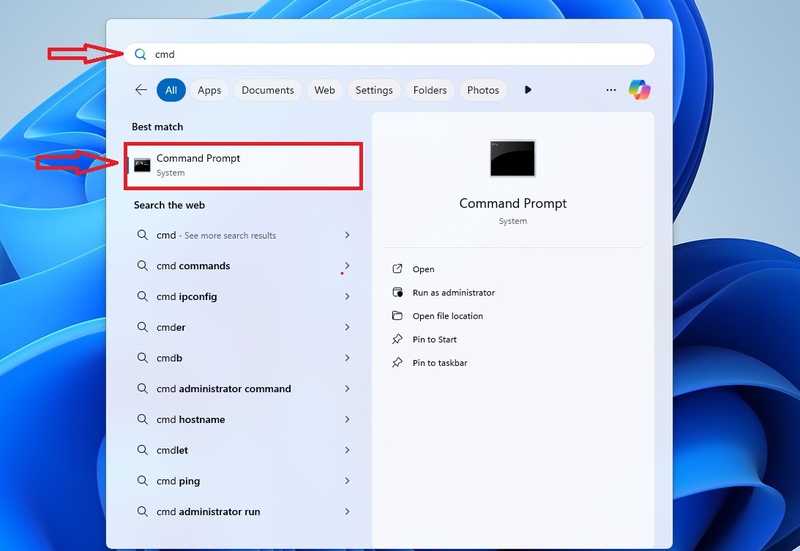
Task: Open the Copilot icon
Action: pos(640,90)
